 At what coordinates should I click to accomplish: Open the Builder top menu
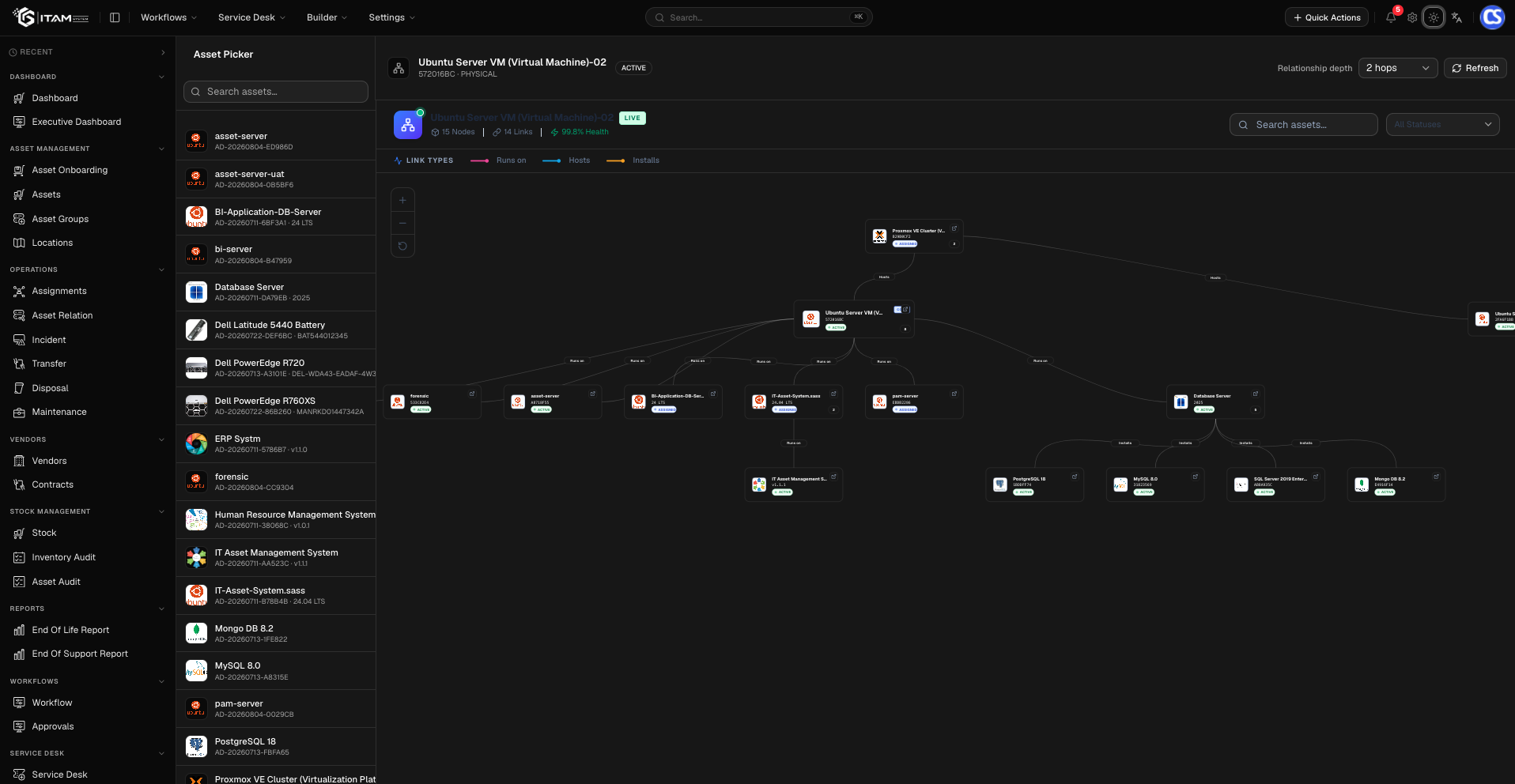click(327, 17)
